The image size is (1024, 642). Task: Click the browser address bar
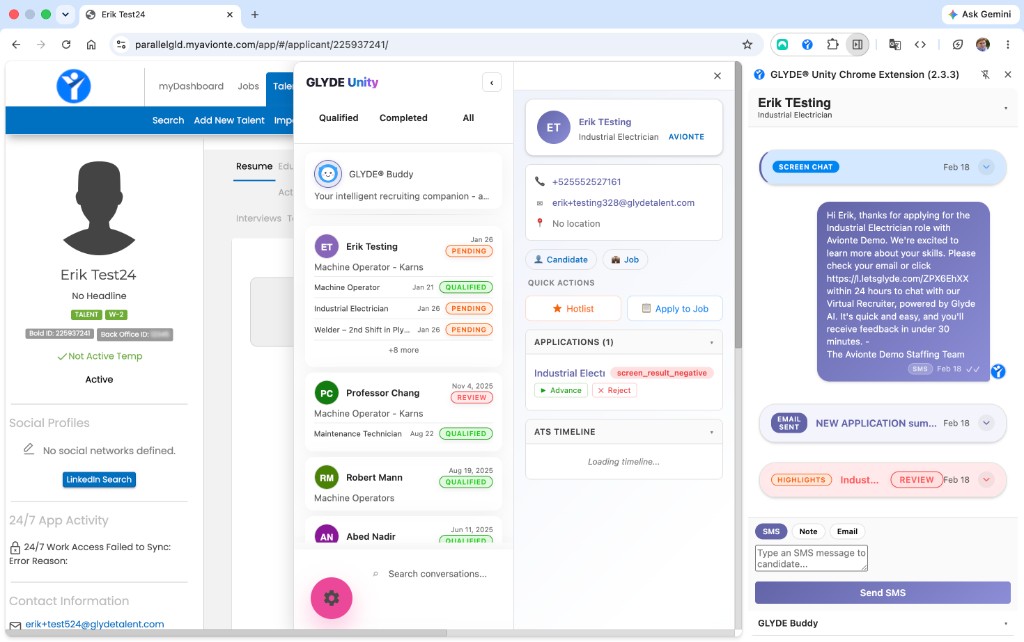click(x=431, y=44)
